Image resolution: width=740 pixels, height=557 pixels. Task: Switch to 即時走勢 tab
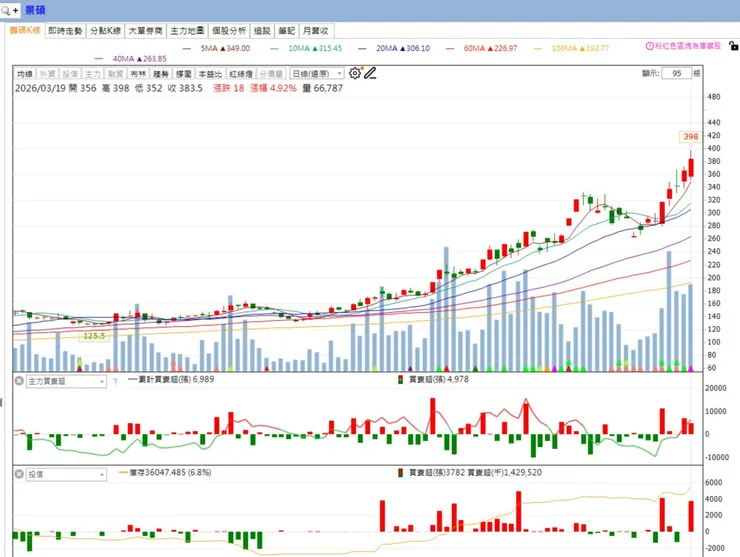[65, 31]
